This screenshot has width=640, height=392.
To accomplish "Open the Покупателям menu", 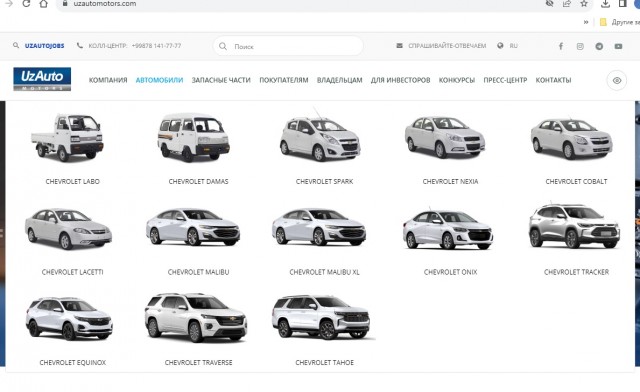I will (x=284, y=80).
